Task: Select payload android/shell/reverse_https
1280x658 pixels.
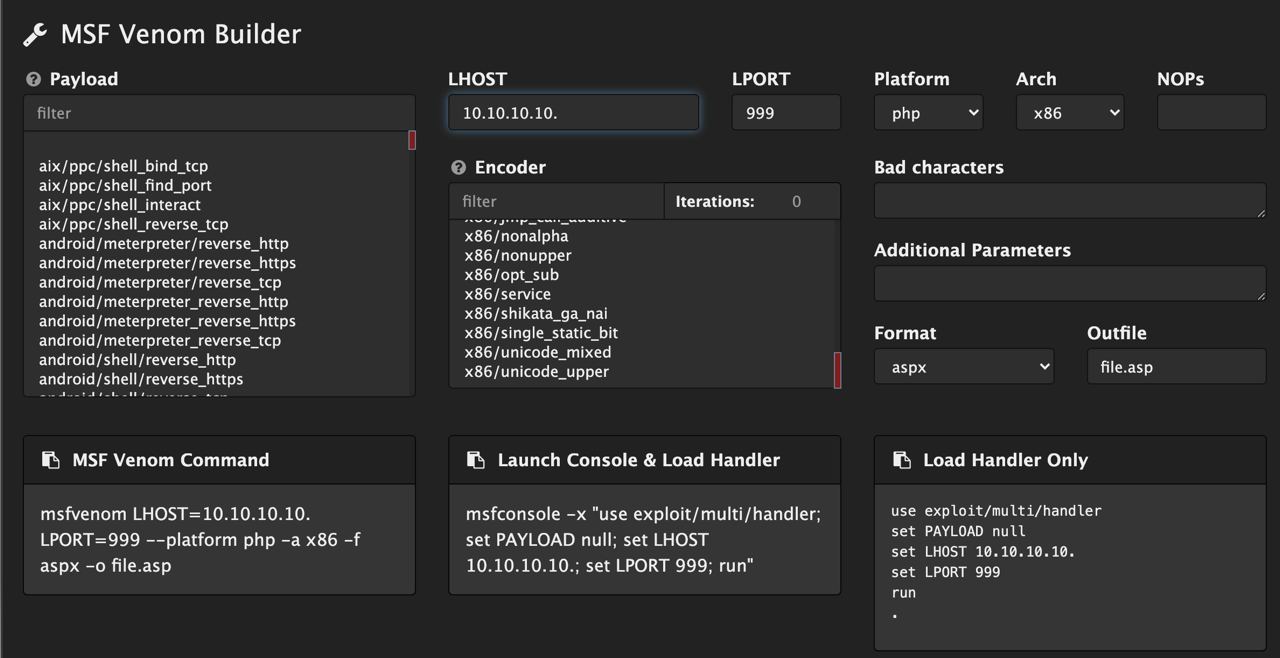Action: tap(141, 379)
